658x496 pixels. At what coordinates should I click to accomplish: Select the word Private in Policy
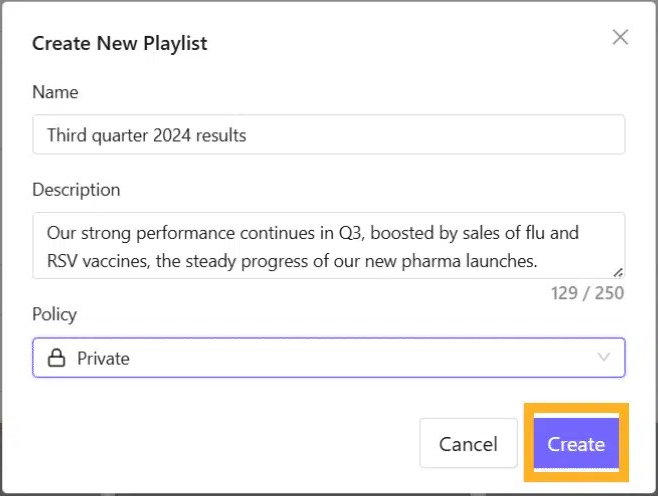tap(103, 358)
